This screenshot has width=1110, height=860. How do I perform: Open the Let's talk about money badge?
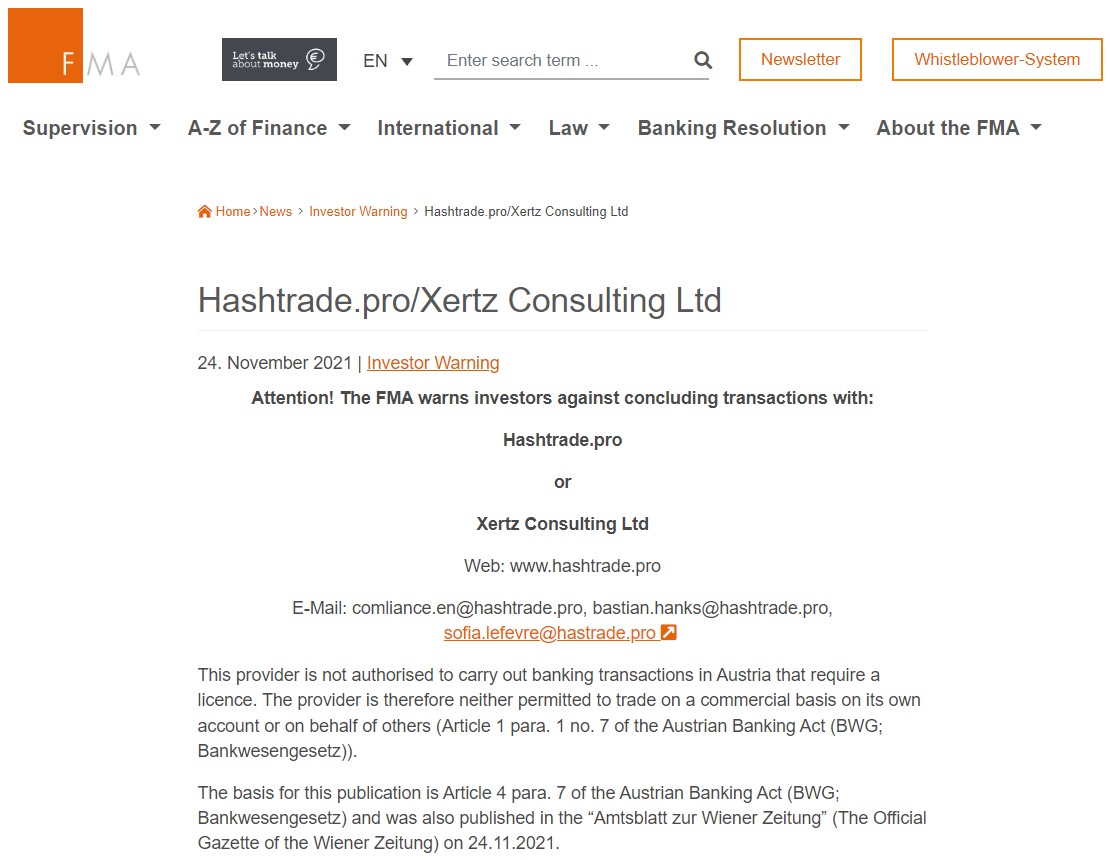pyautogui.click(x=279, y=59)
